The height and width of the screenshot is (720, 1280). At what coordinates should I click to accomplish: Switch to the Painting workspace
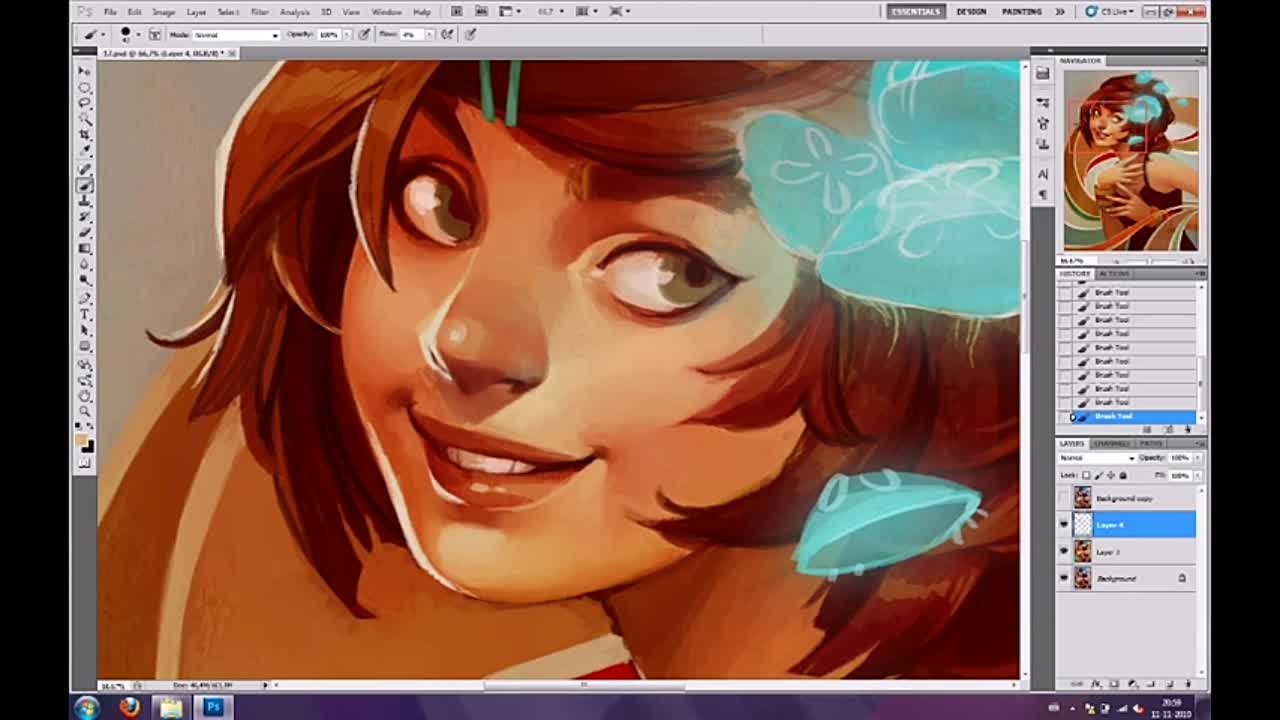point(1021,12)
